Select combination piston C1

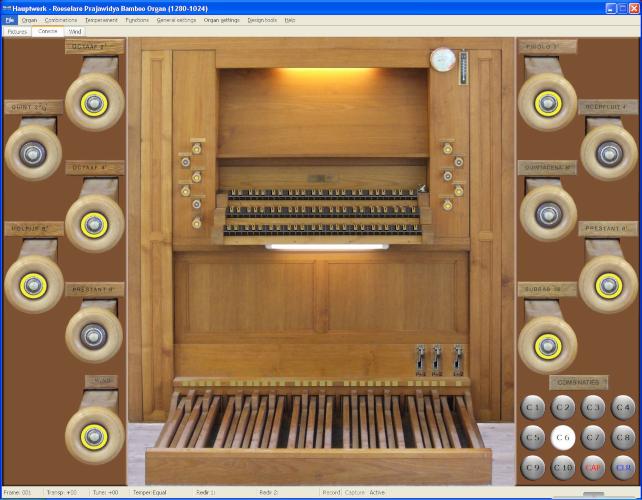(x=533, y=407)
